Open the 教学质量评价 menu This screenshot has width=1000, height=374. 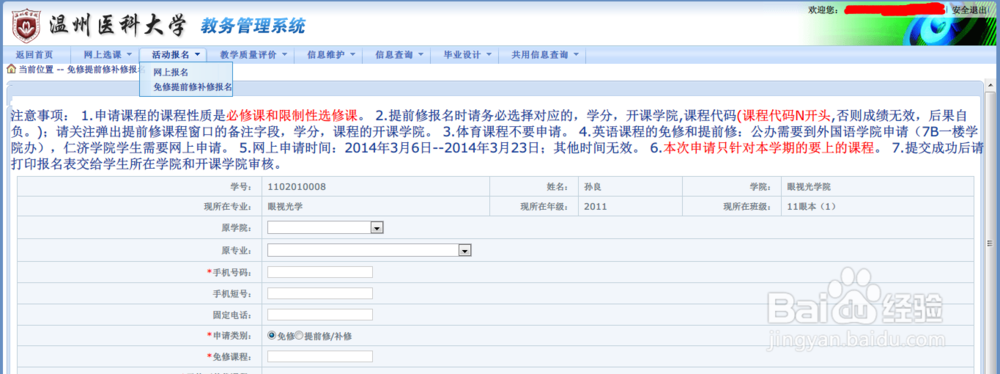point(254,55)
